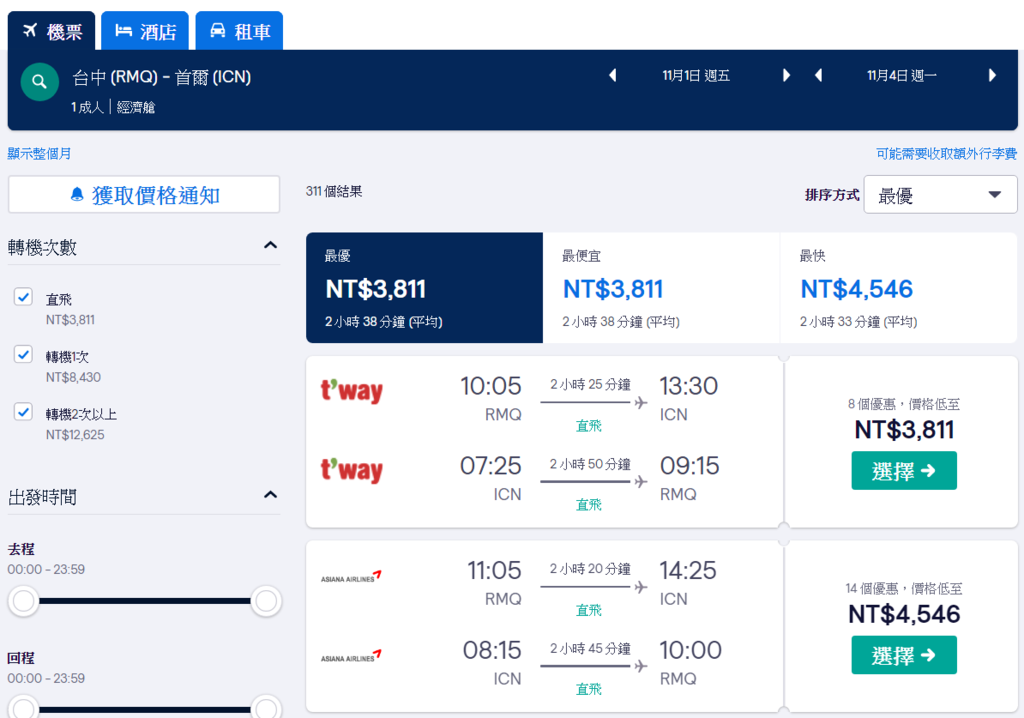
Task: Switch to the 租車 car rental tab
Action: 239,31
